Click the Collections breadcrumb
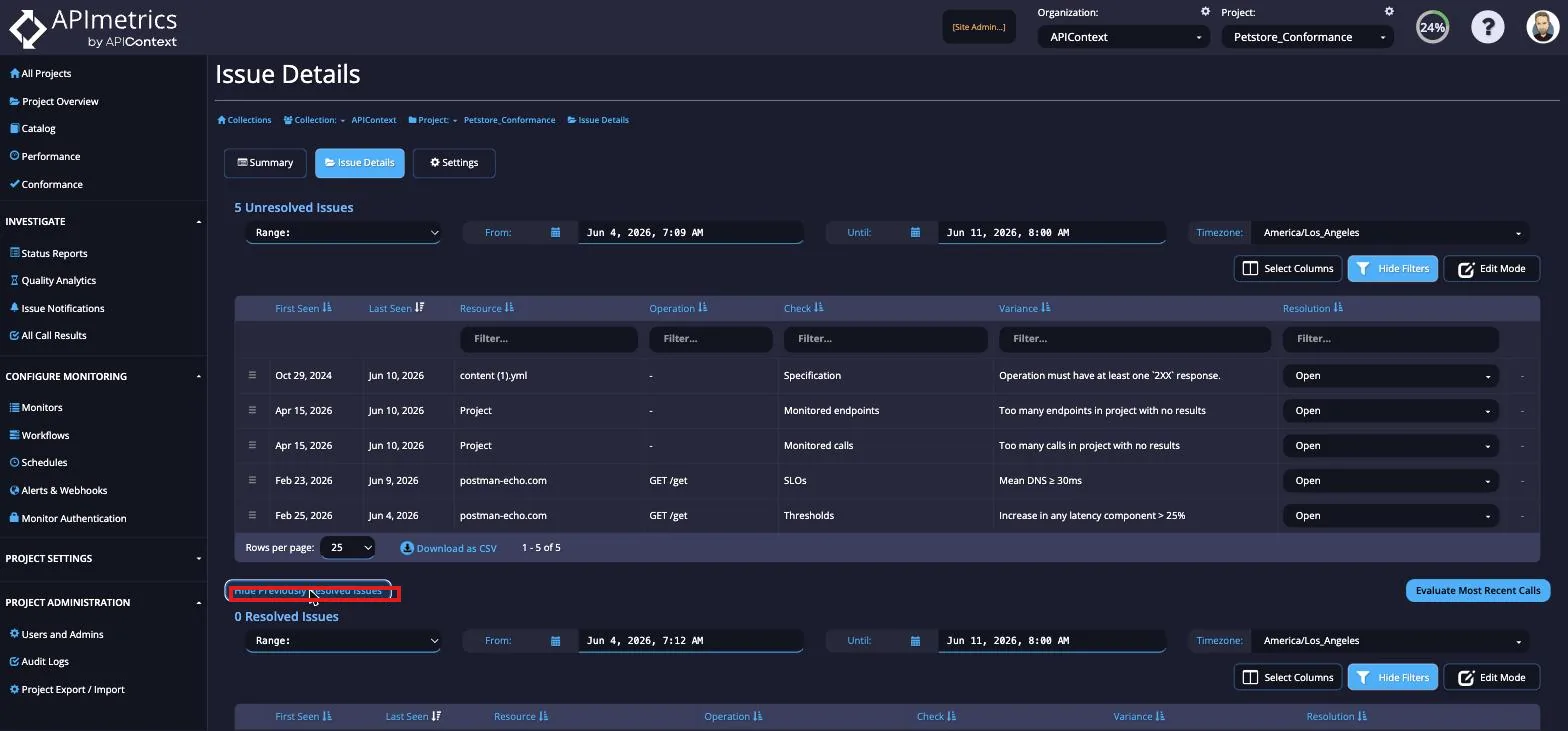This screenshot has width=1568, height=731. coord(244,120)
